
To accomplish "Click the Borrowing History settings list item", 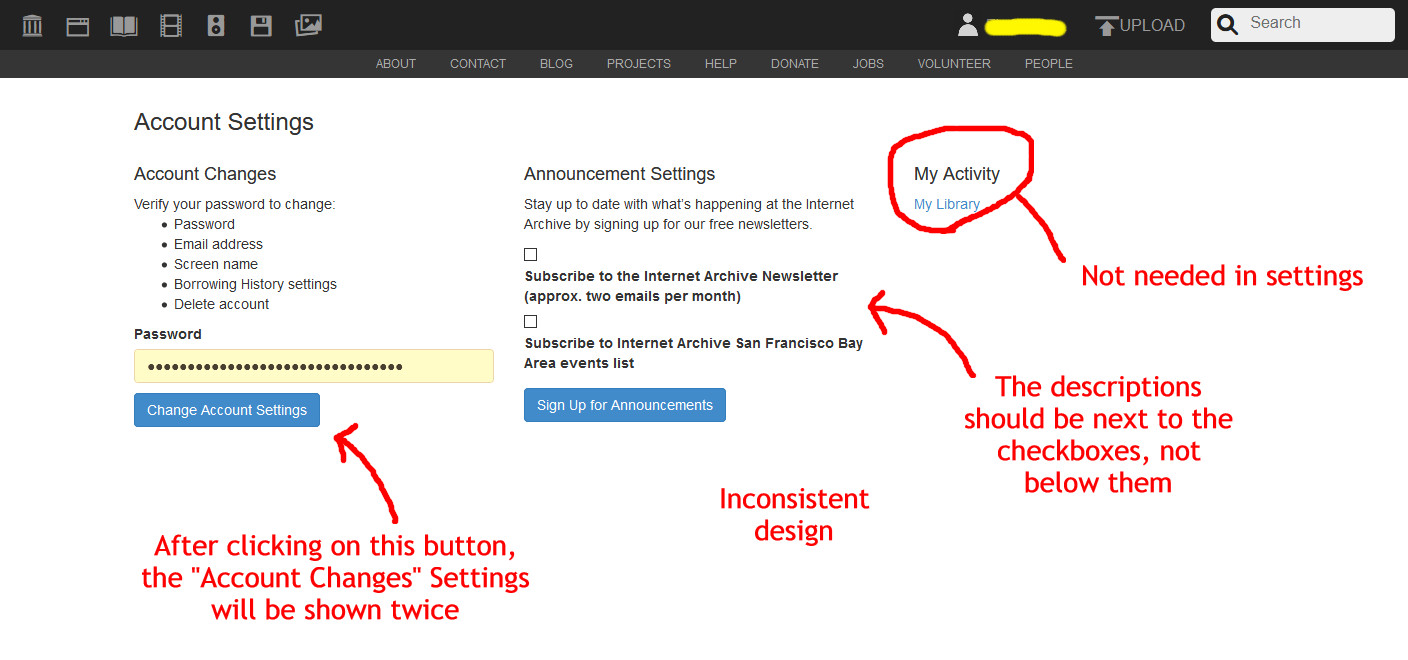I will pos(255,284).
